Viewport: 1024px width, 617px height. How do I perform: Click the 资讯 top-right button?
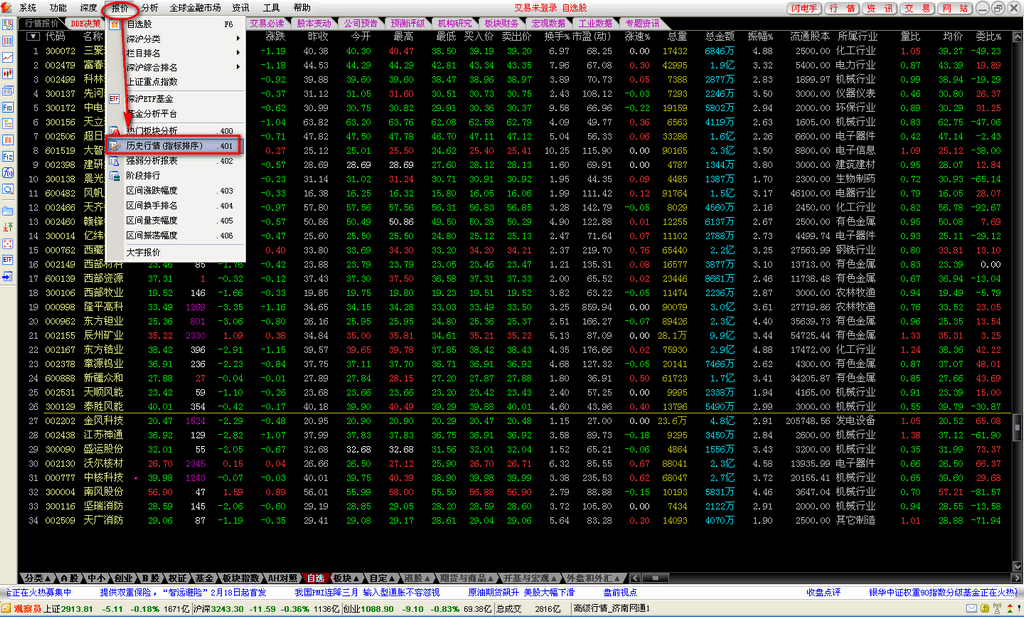point(880,8)
